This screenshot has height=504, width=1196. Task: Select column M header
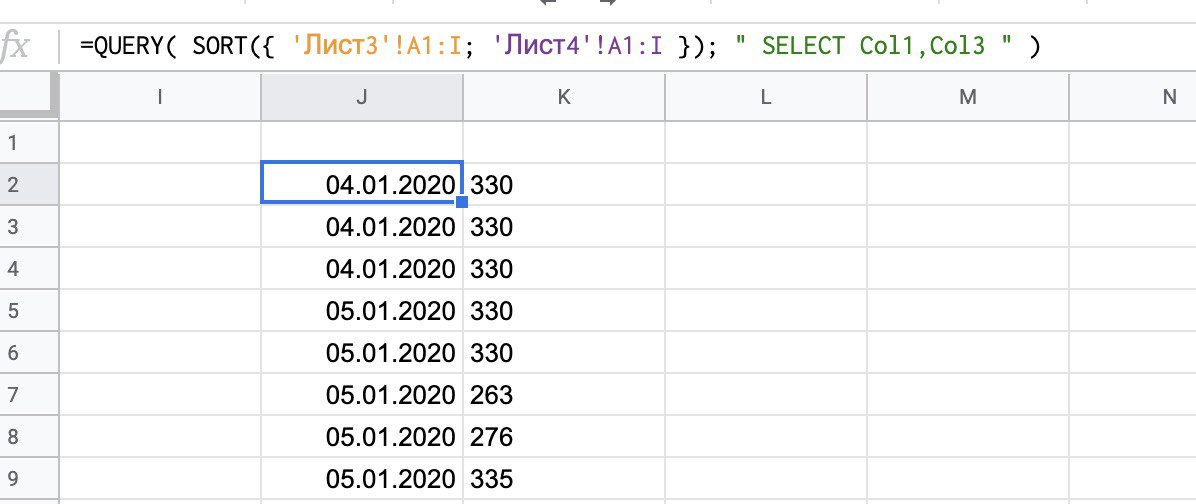click(968, 97)
